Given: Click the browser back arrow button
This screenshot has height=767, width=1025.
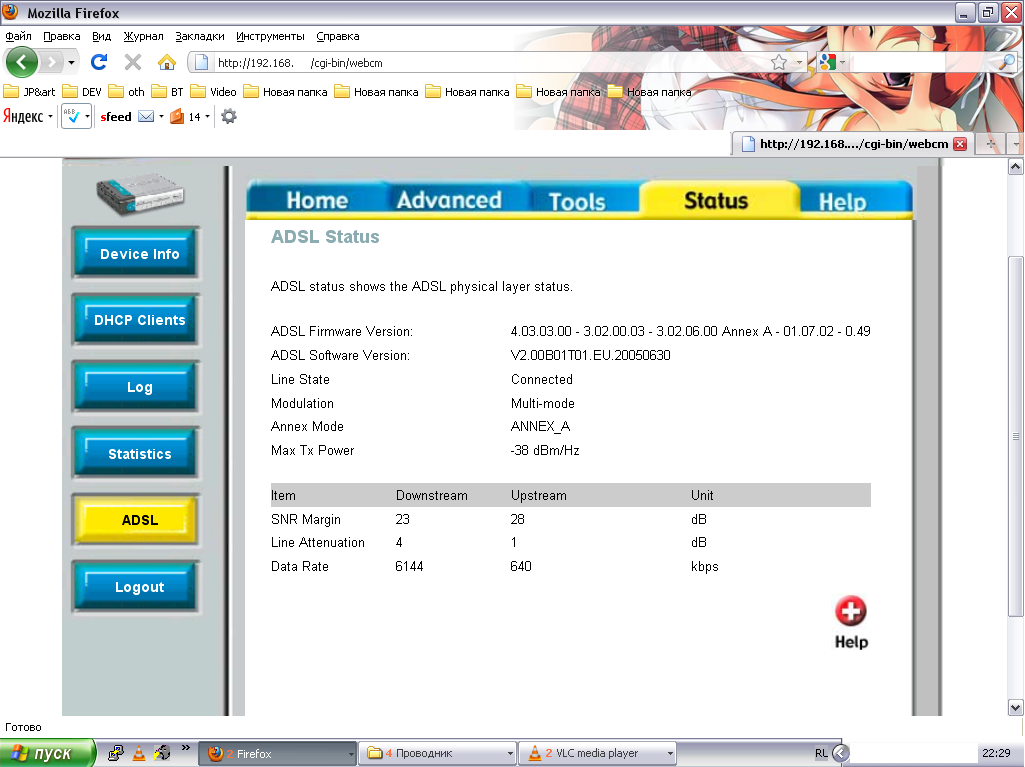Looking at the screenshot, I should click(x=22, y=62).
